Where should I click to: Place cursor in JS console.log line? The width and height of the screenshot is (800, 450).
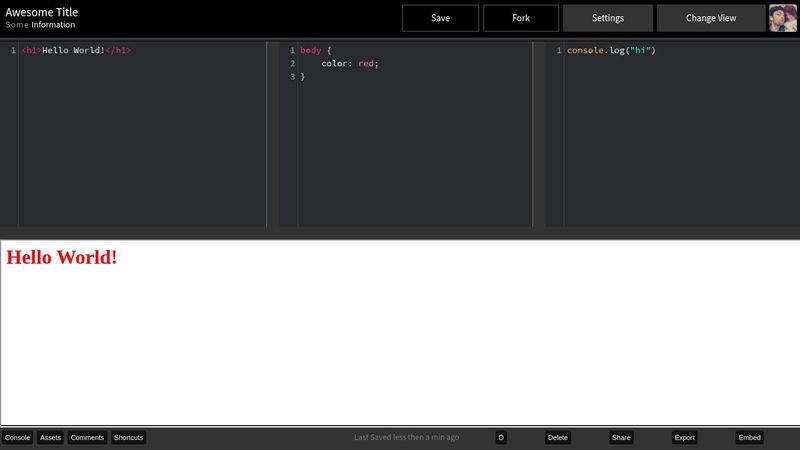pos(611,50)
